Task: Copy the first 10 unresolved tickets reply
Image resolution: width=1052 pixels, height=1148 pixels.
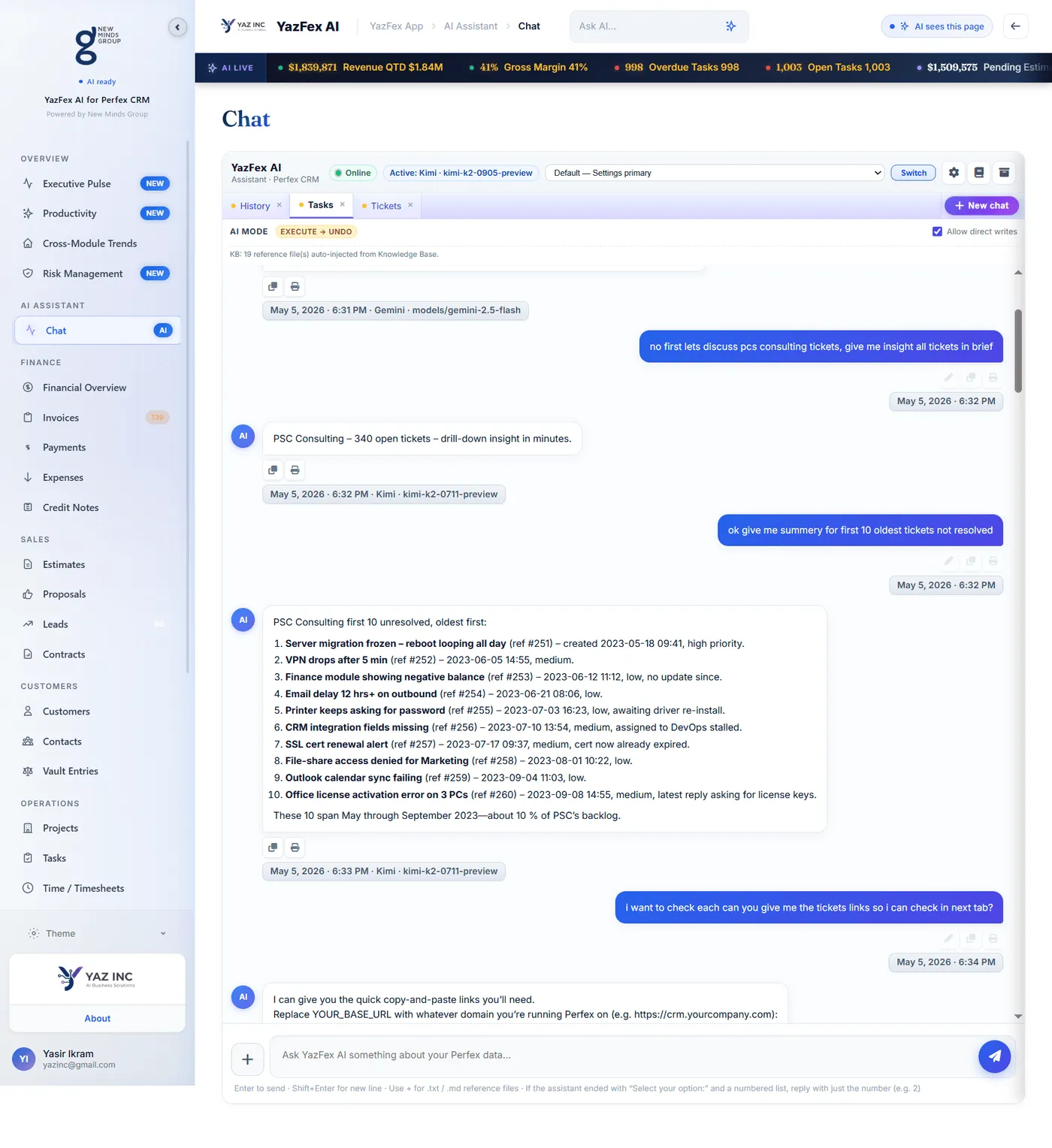Action: [x=273, y=847]
